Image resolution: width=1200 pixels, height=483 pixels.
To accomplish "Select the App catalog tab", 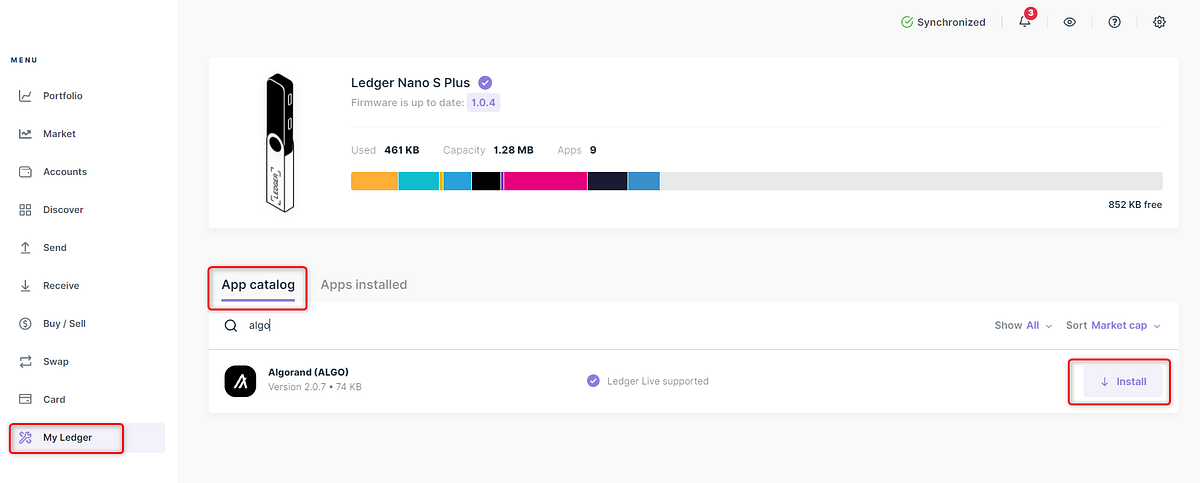I will tap(258, 285).
